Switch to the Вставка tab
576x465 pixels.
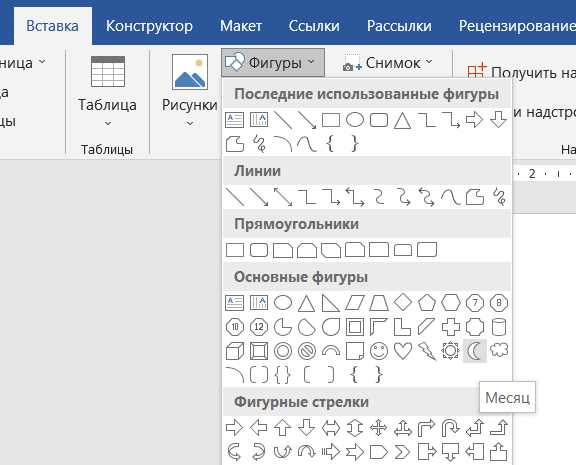coord(53,26)
